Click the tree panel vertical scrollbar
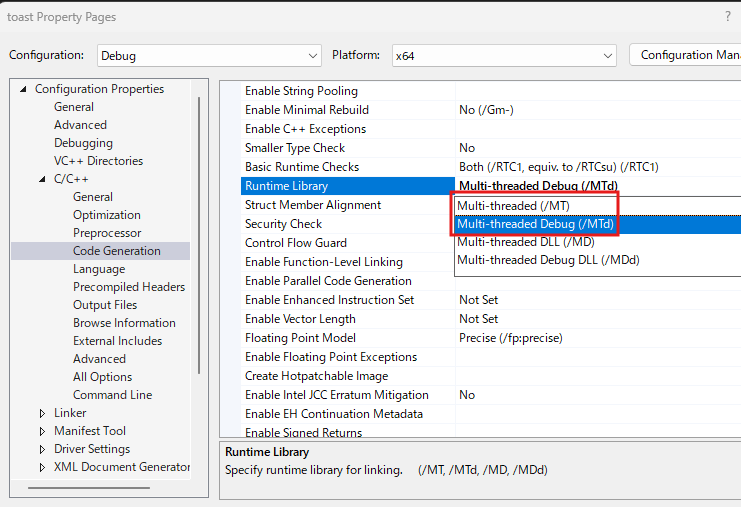Image resolution: width=741 pixels, height=507 pixels. [199, 230]
